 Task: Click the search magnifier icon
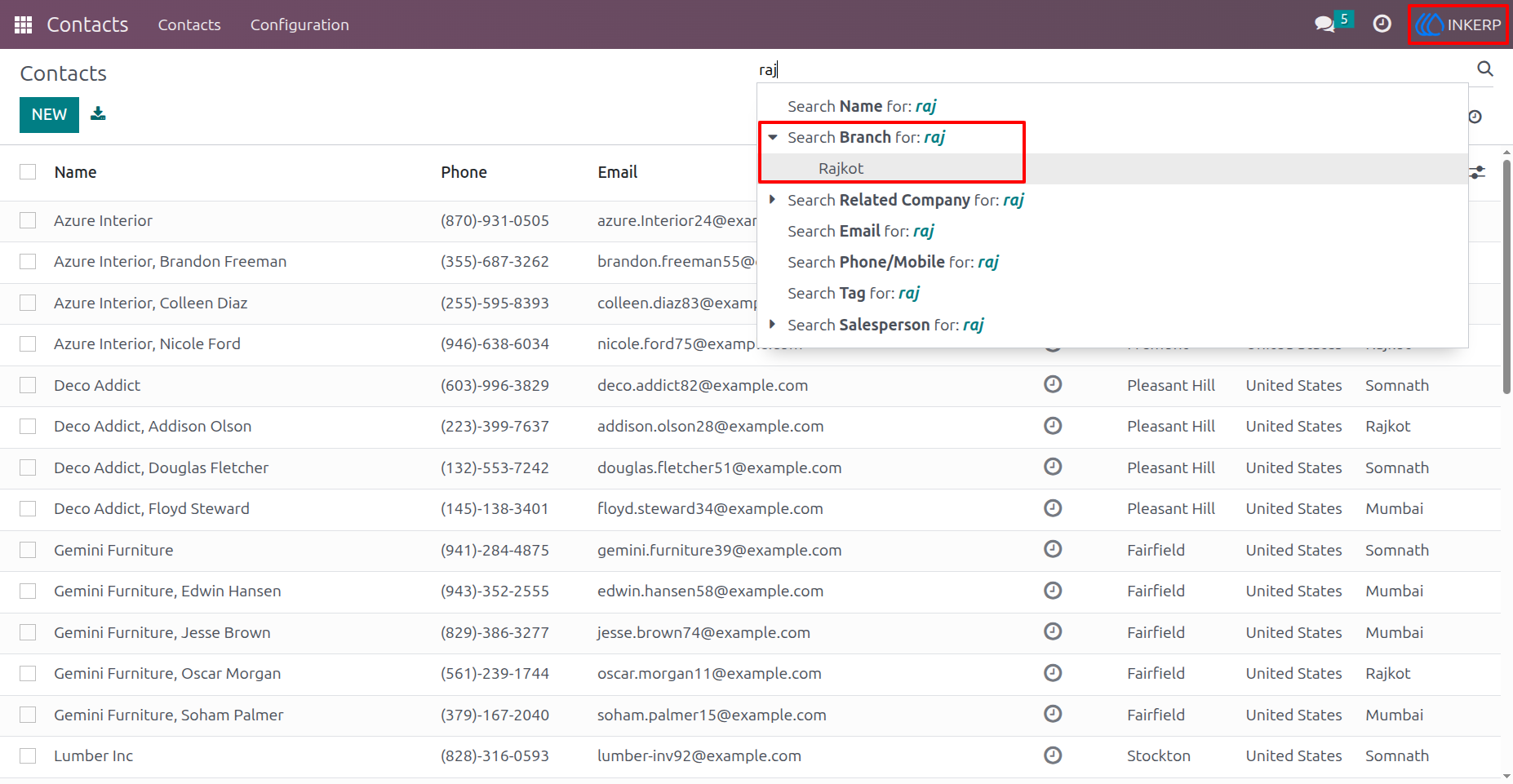1485,69
